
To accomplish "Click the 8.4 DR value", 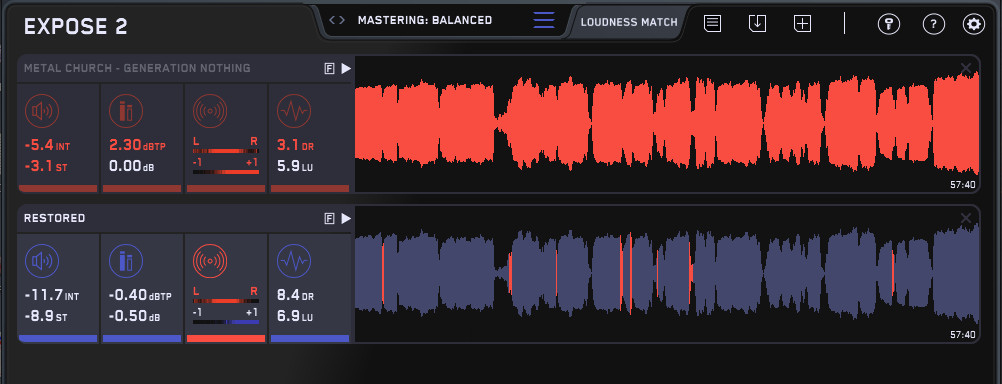I will pos(295,296).
